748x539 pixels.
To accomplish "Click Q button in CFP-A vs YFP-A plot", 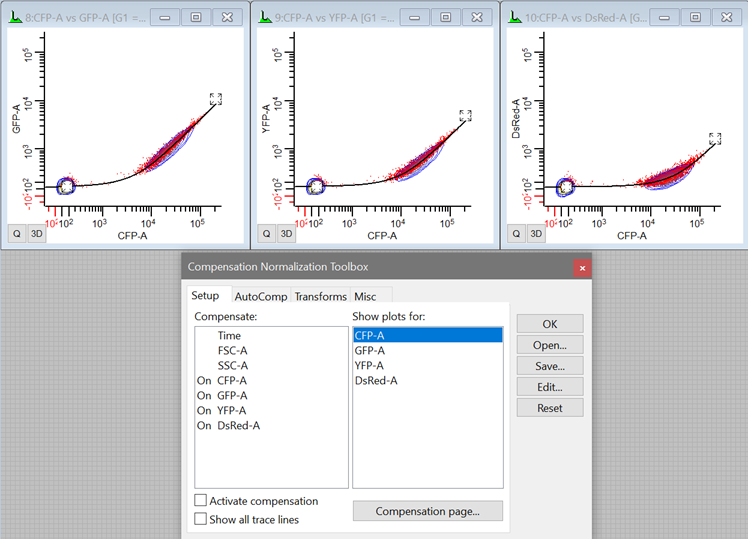I will 267,233.
